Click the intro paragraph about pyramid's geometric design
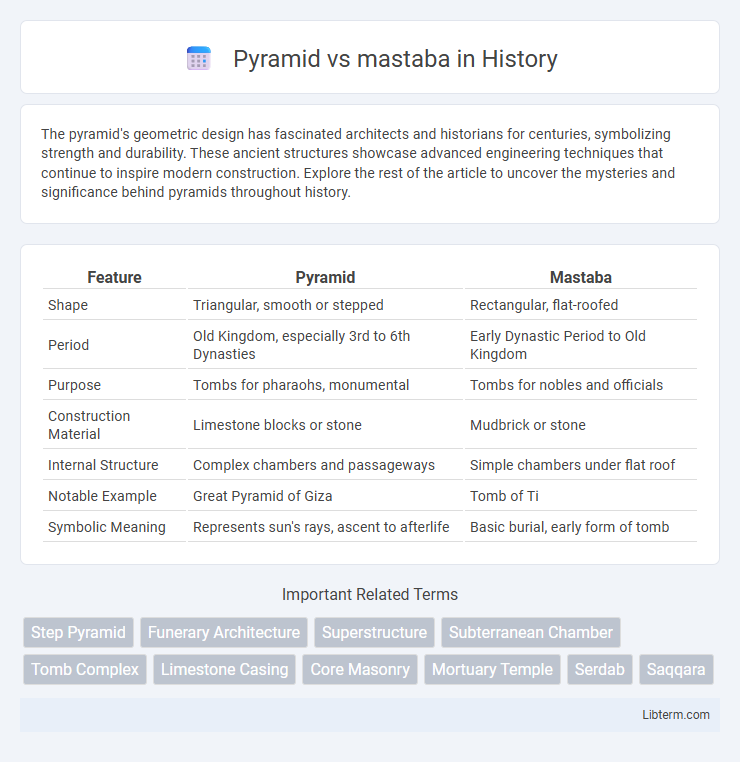Viewport: 740px width, 762px height. coord(358,163)
